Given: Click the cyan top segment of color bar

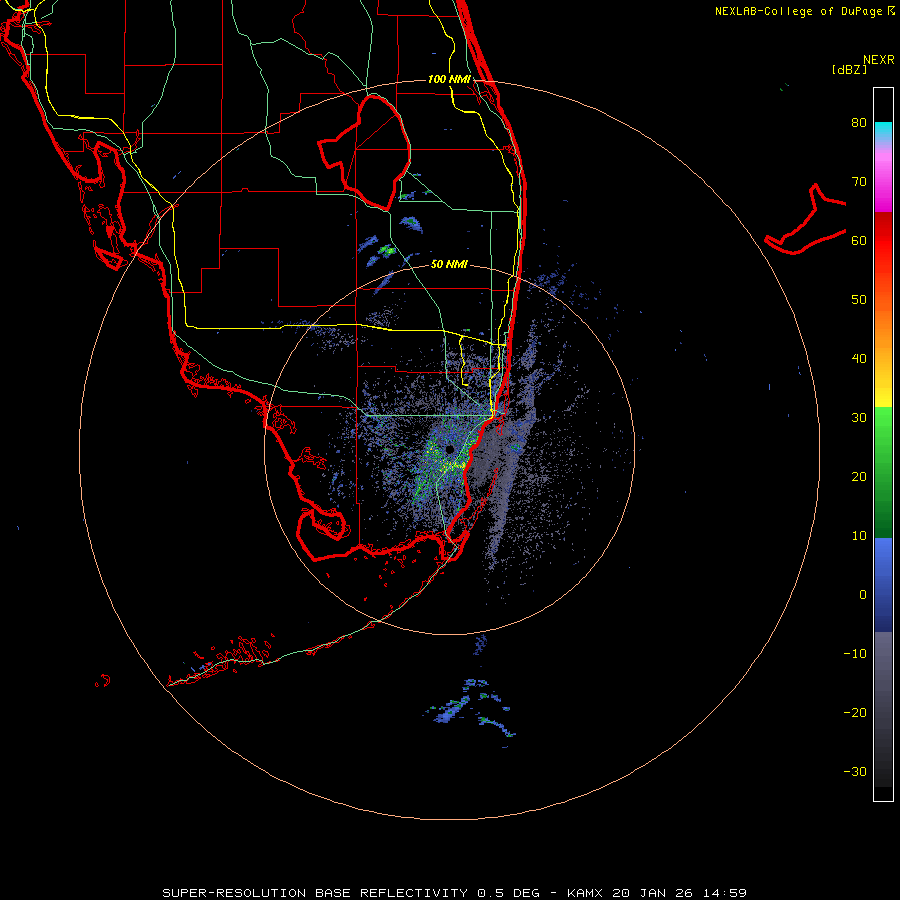Looking at the screenshot, I should pos(883,131).
